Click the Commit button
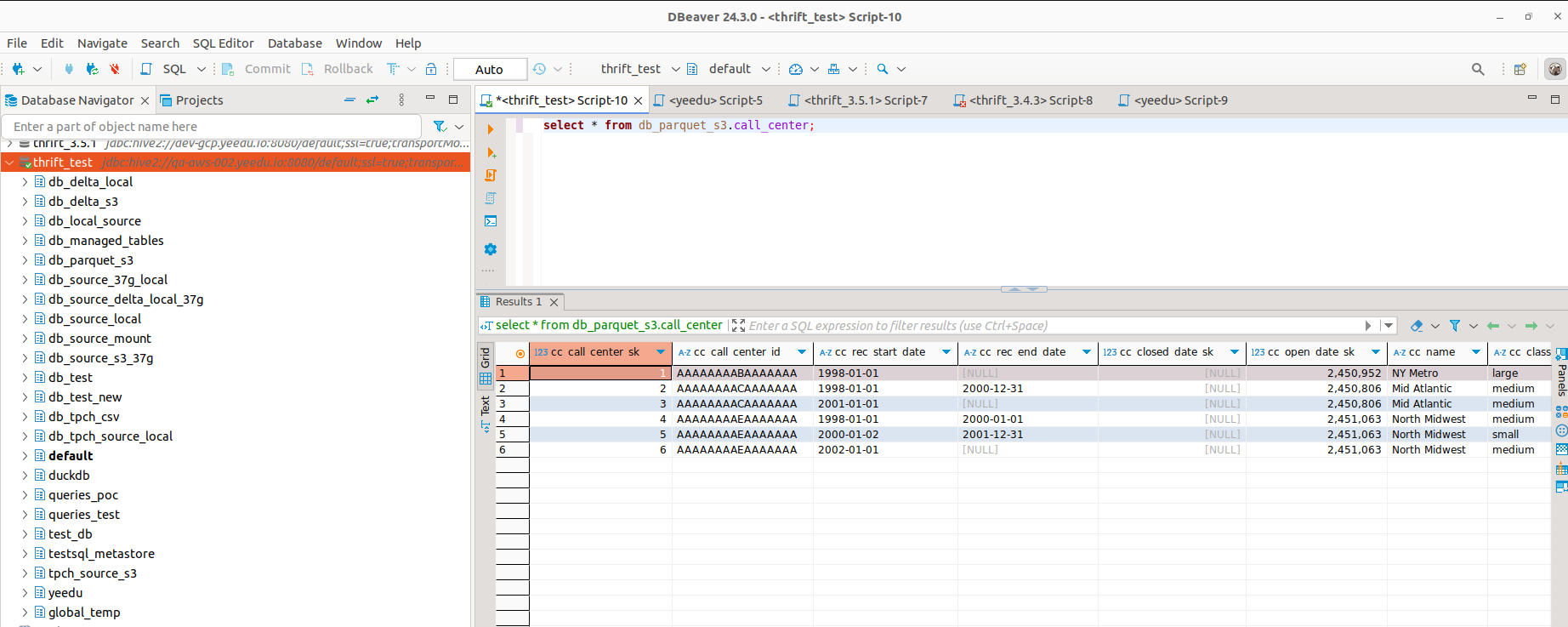 (256, 69)
